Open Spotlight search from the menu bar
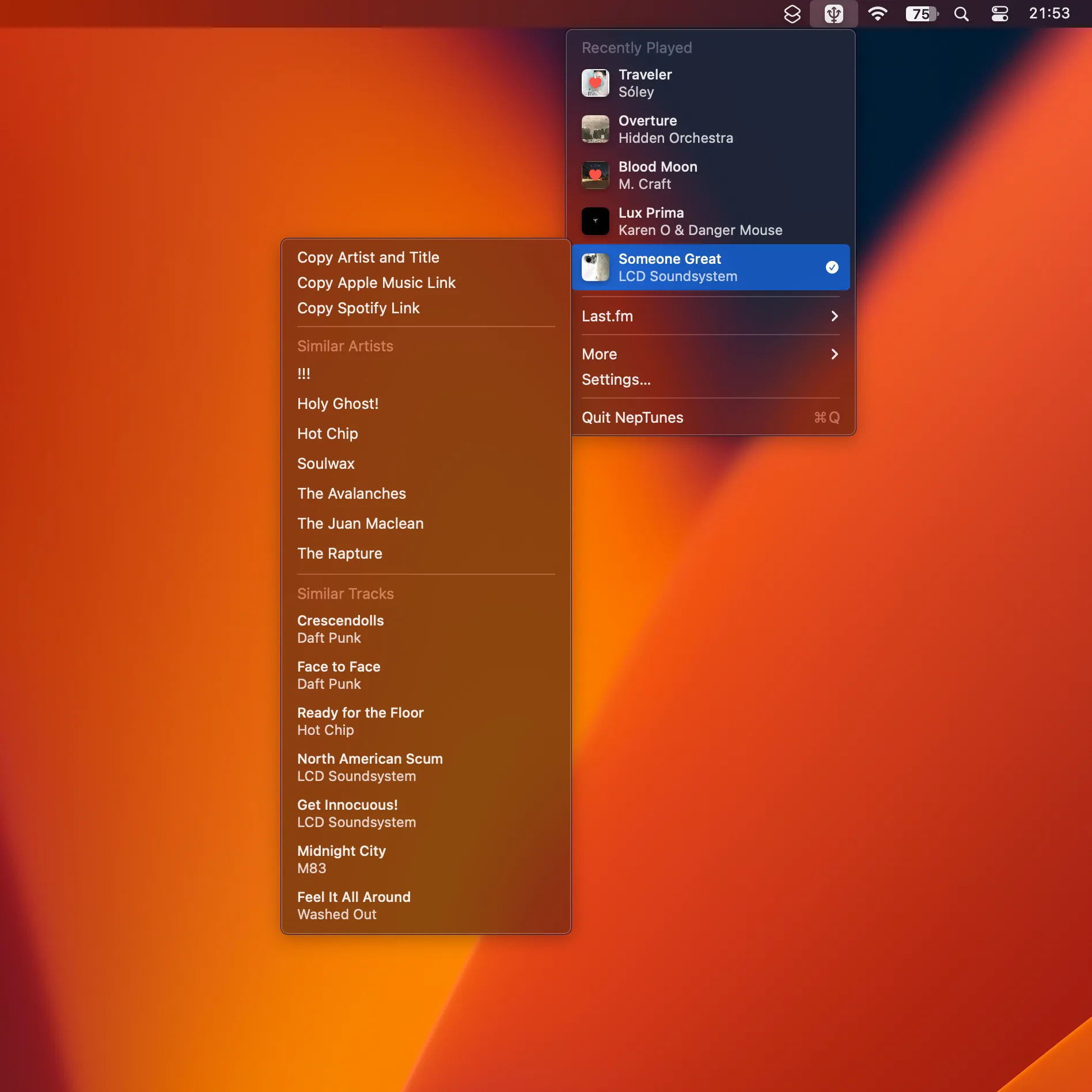 pos(961,14)
